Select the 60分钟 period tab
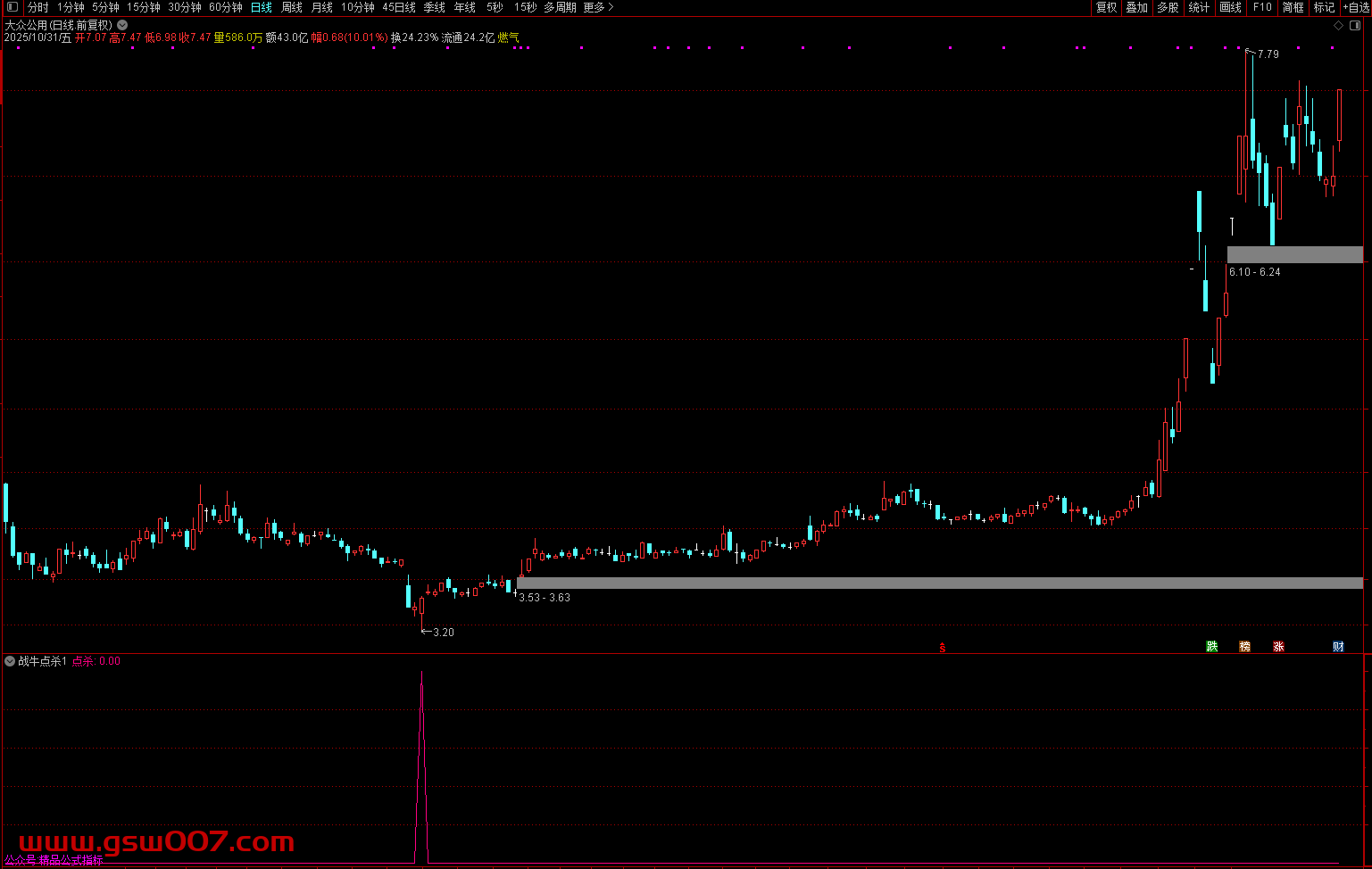Screen dimensions: 1372x869 pos(226,7)
